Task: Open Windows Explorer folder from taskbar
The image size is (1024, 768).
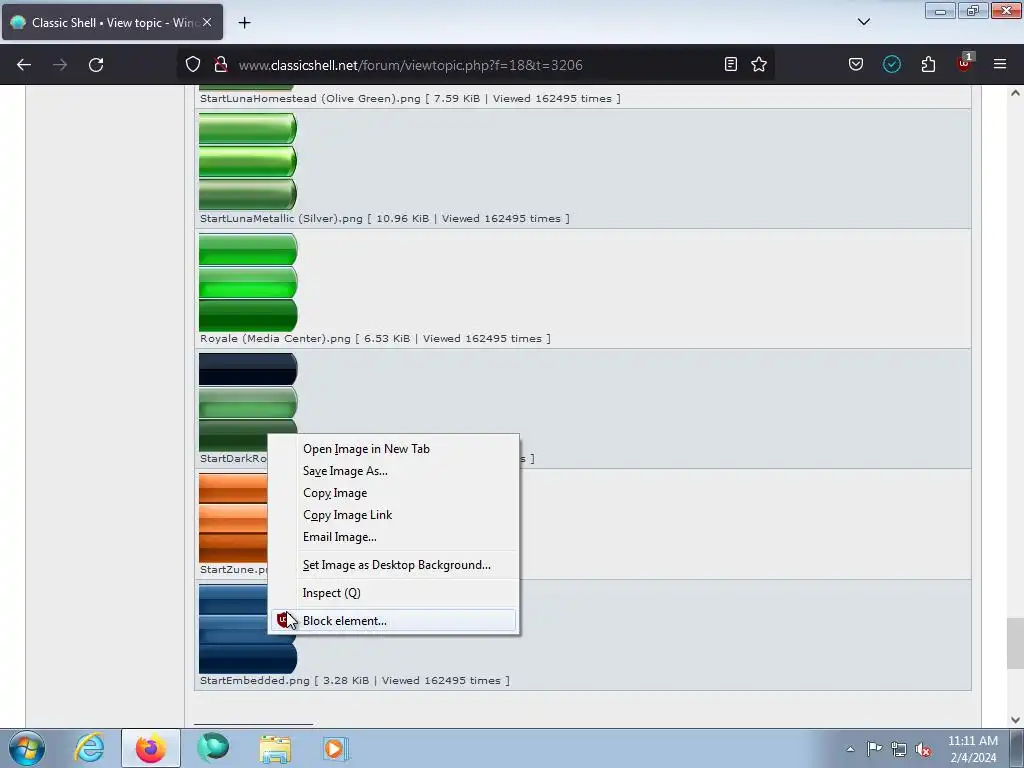Action: point(275,748)
